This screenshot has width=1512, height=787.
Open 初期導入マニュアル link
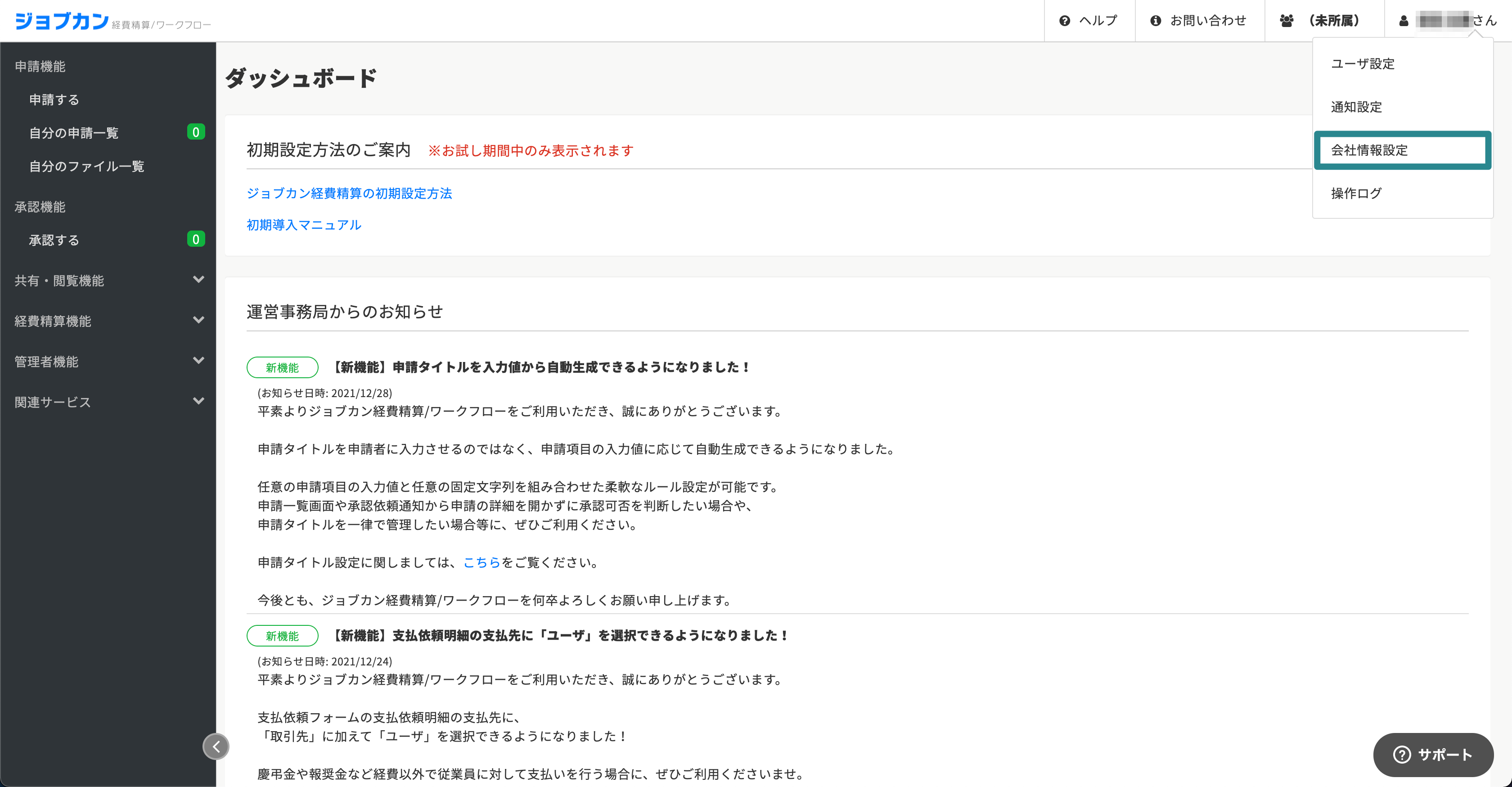click(304, 225)
